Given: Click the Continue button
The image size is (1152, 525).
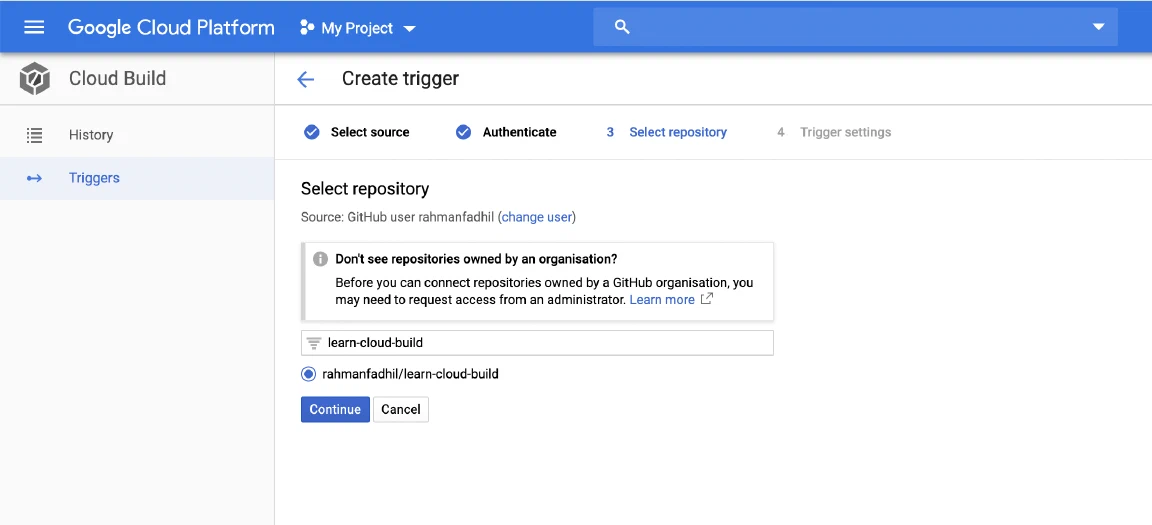Looking at the screenshot, I should [335, 410].
